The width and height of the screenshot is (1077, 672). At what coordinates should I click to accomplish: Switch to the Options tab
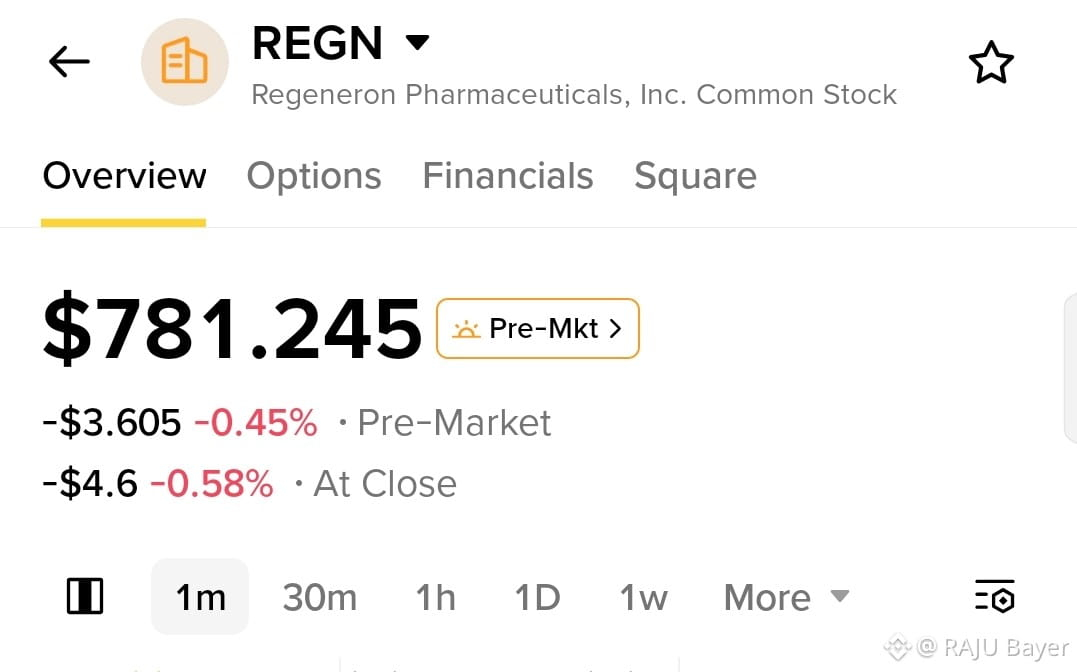coord(314,176)
